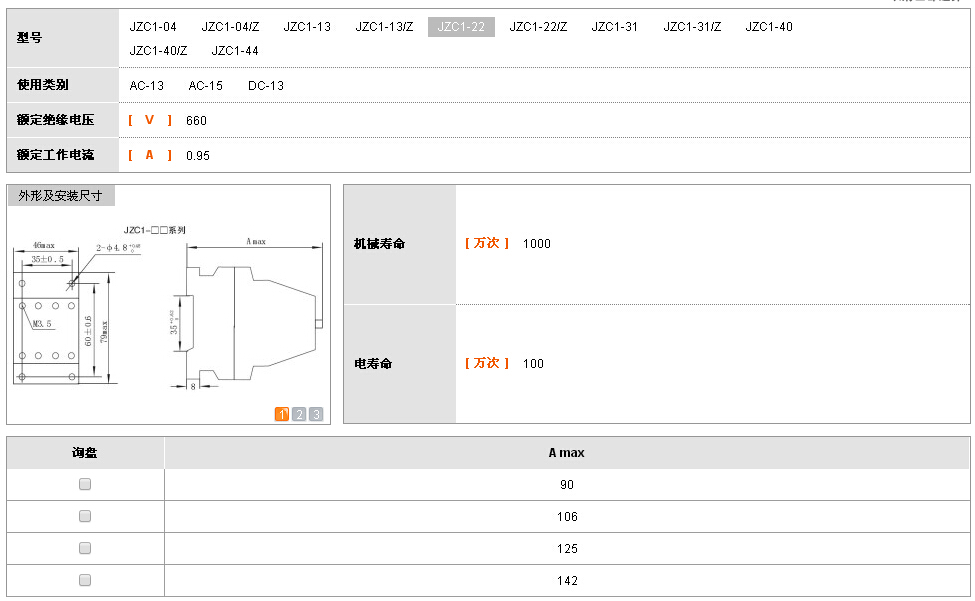Click highlighted model JZC1-22

(x=461, y=27)
